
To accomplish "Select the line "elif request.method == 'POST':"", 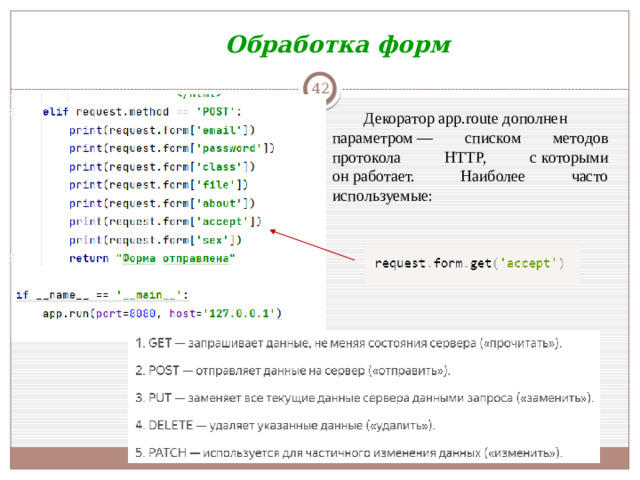I will 142,111.
